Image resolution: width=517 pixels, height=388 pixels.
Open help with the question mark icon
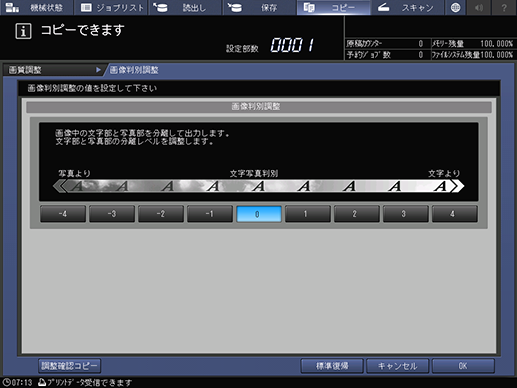point(504,7)
